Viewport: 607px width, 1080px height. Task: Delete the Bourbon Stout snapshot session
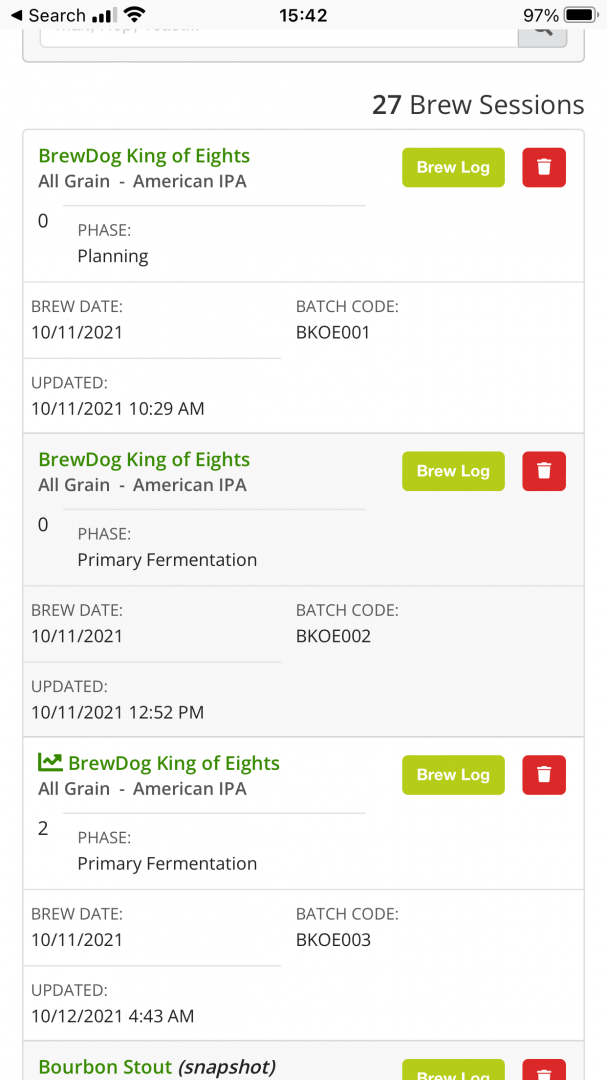click(544, 1070)
